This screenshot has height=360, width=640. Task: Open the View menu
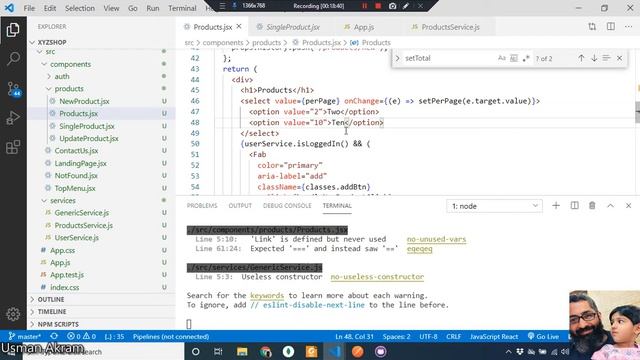(x=111, y=8)
